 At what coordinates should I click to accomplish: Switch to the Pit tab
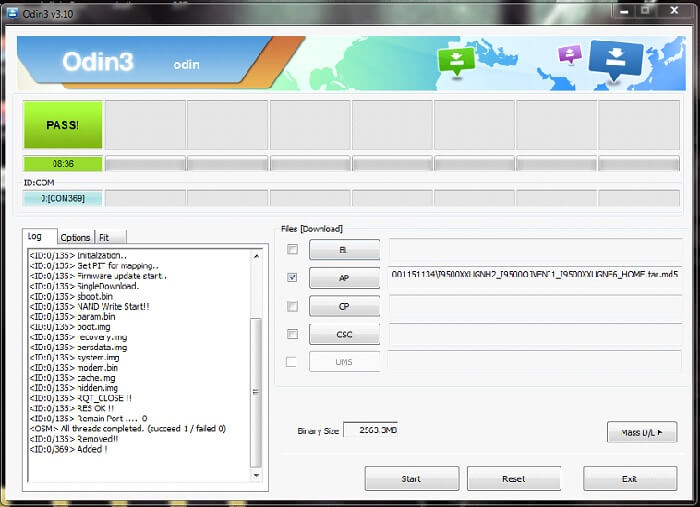click(x=110, y=237)
